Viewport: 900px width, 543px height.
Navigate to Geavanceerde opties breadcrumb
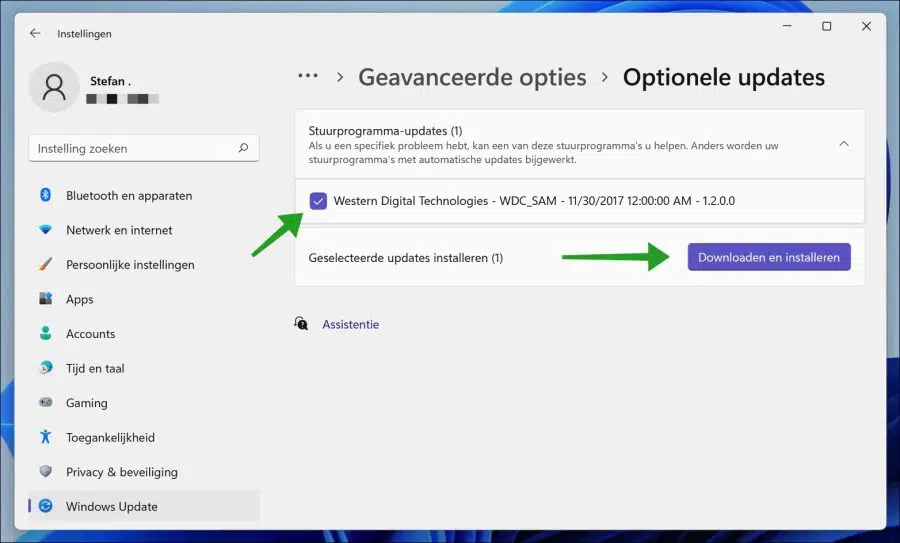click(x=472, y=77)
